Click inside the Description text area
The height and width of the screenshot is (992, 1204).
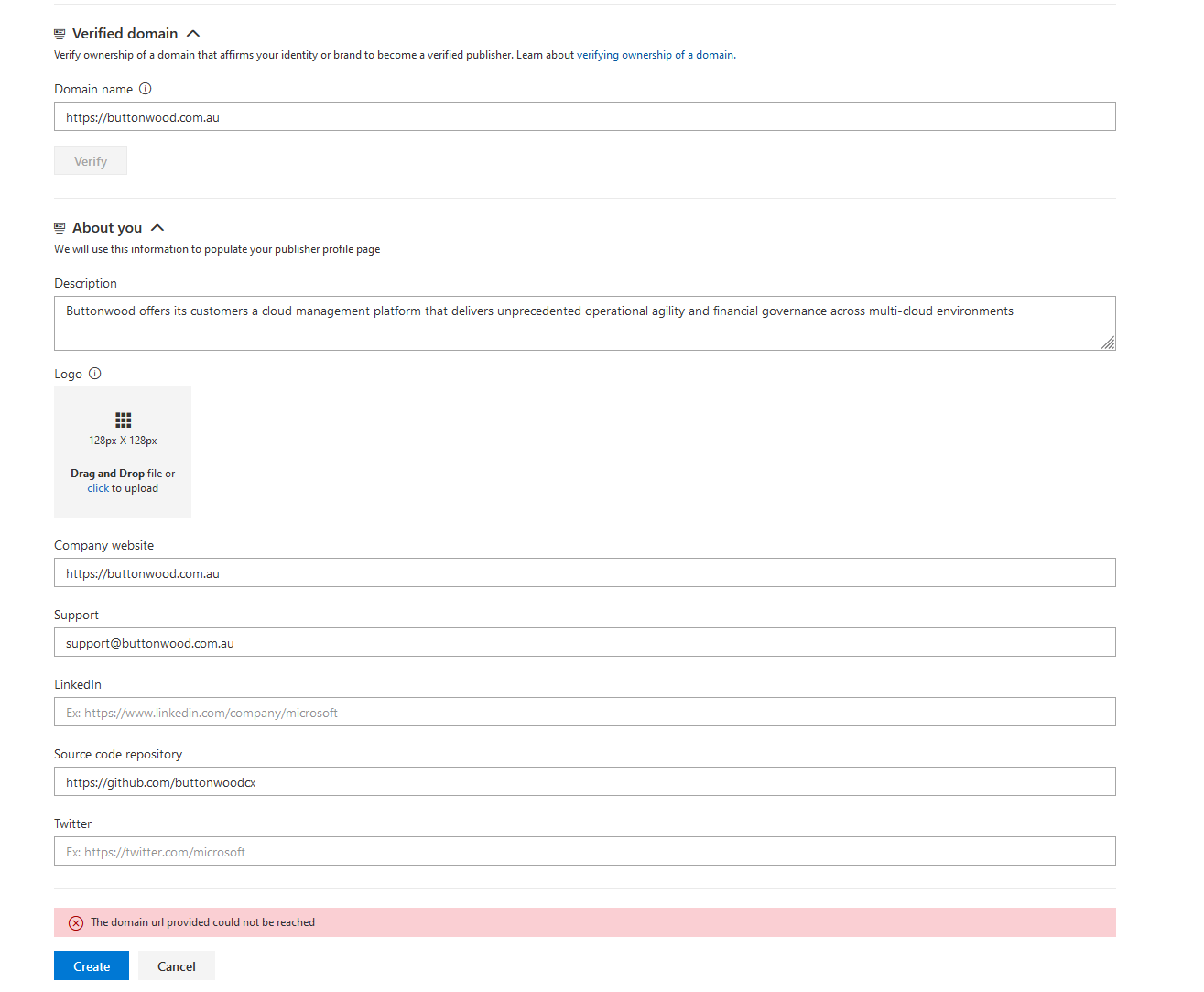(x=585, y=321)
